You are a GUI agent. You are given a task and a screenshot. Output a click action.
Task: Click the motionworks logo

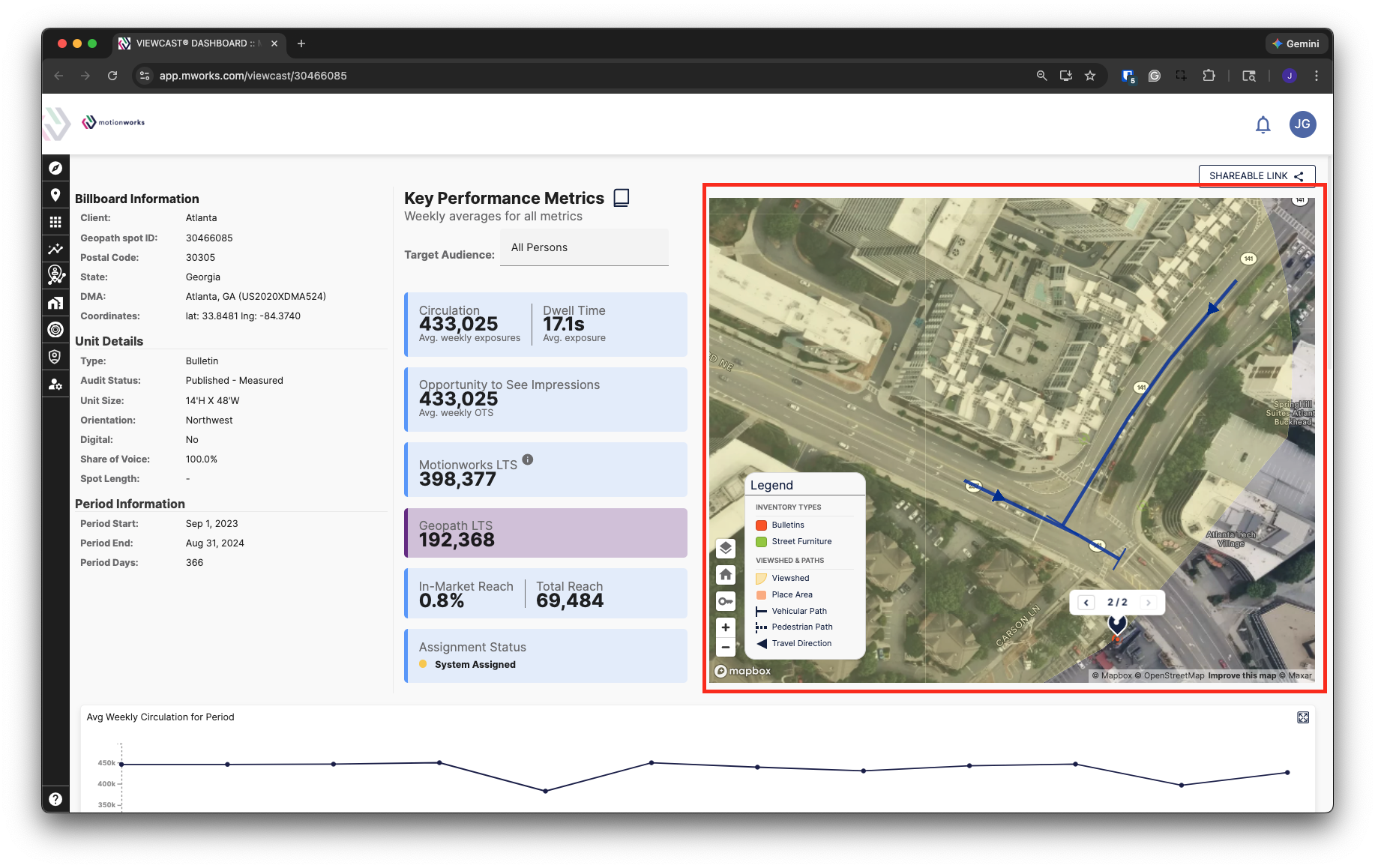click(x=113, y=122)
